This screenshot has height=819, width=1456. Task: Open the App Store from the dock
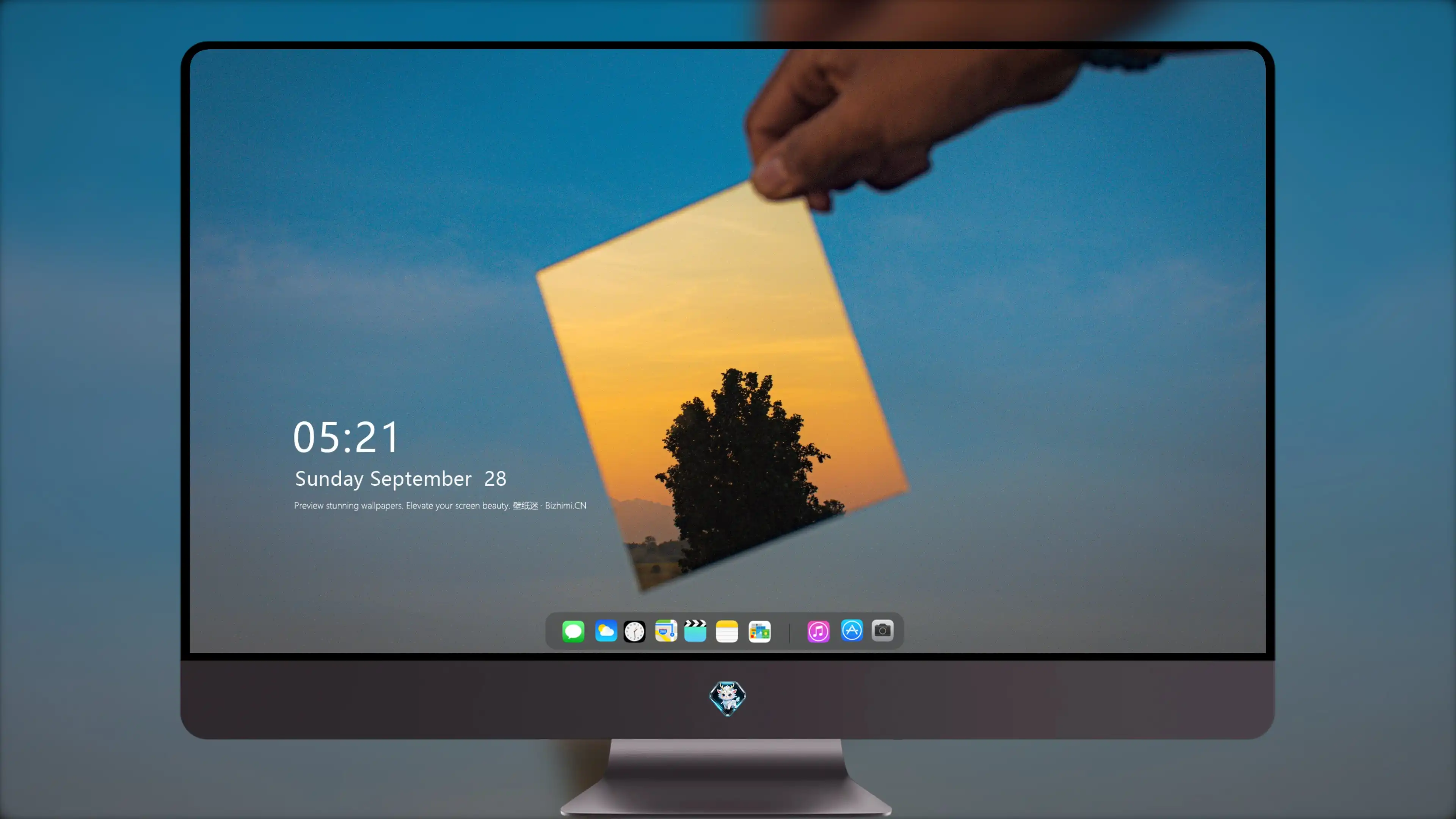[852, 630]
